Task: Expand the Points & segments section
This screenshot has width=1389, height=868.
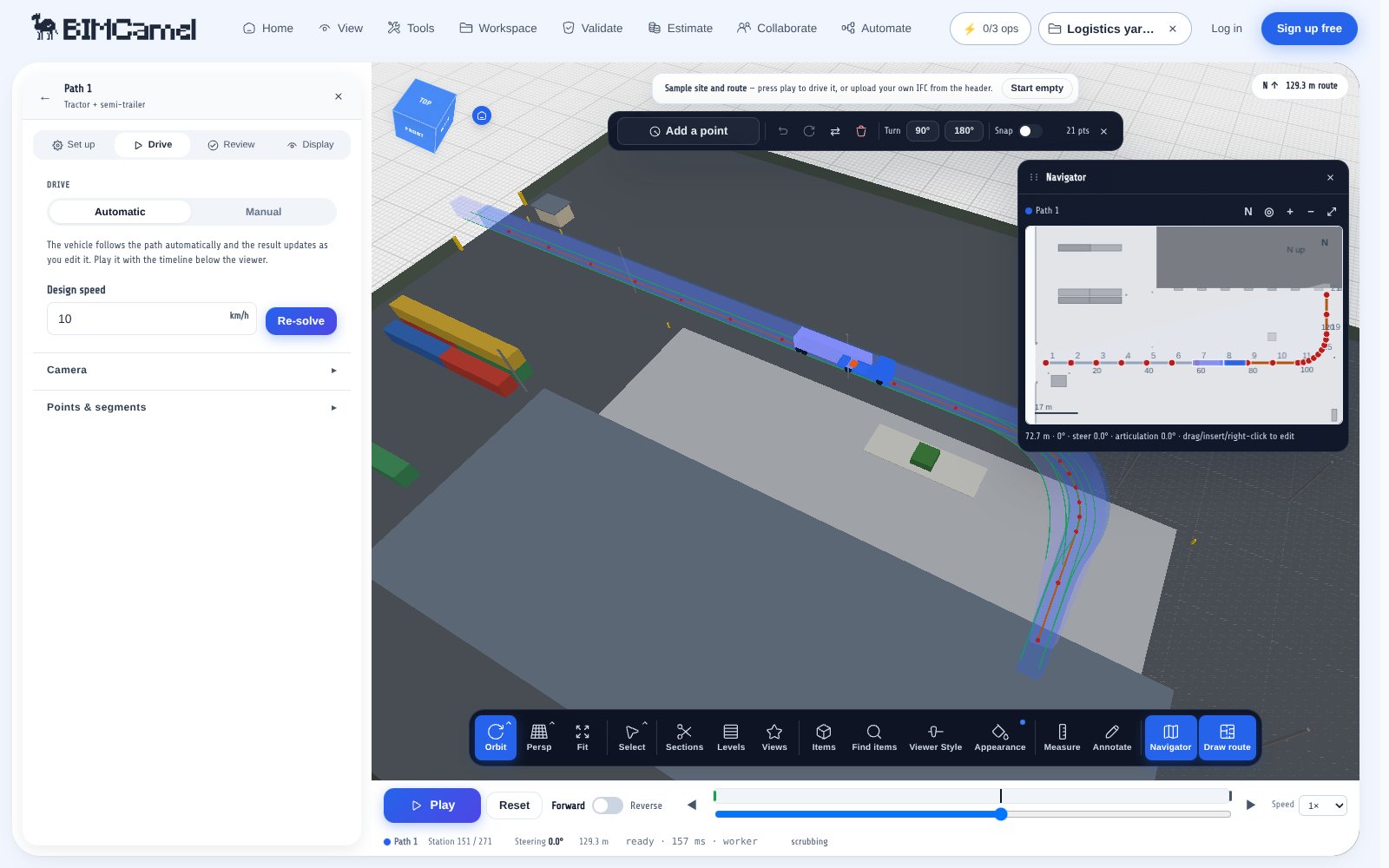Action: (x=191, y=407)
